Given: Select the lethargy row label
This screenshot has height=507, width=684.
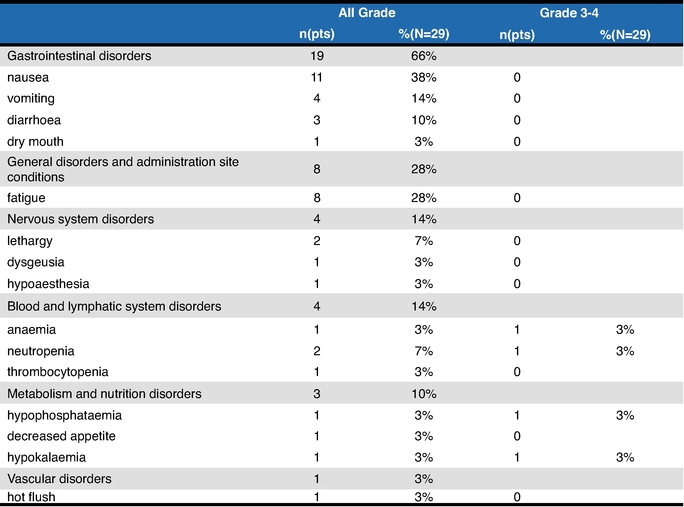Looking at the screenshot, I should coord(30,241).
